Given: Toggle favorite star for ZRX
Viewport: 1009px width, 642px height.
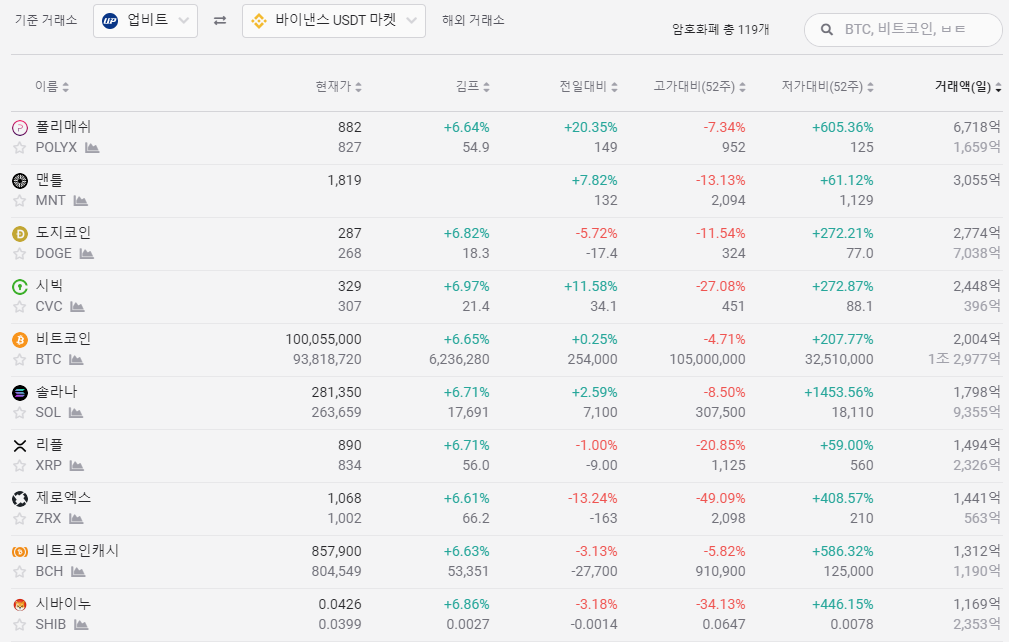Looking at the screenshot, I should pos(19,519).
